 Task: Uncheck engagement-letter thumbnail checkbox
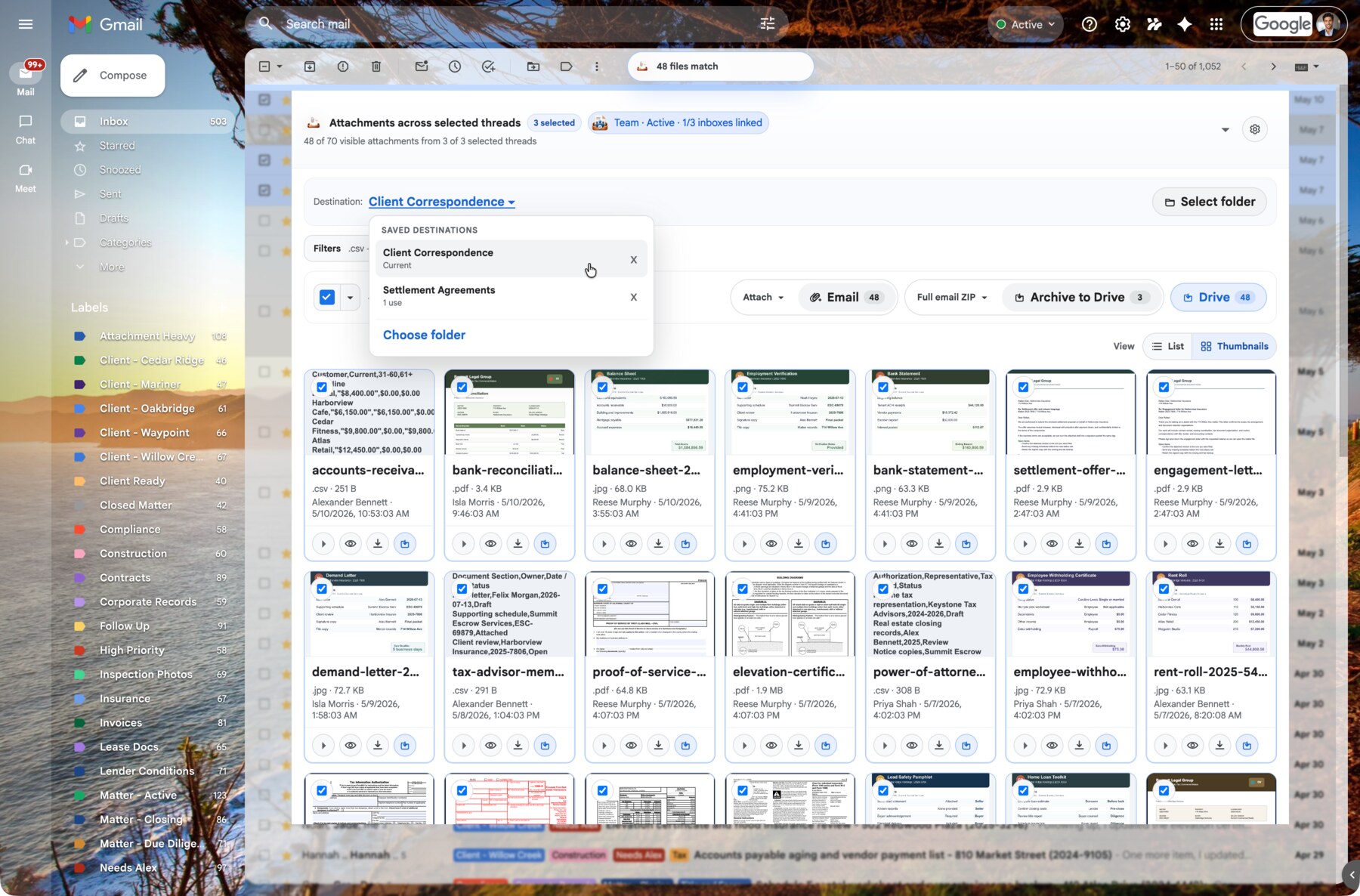coord(1164,387)
